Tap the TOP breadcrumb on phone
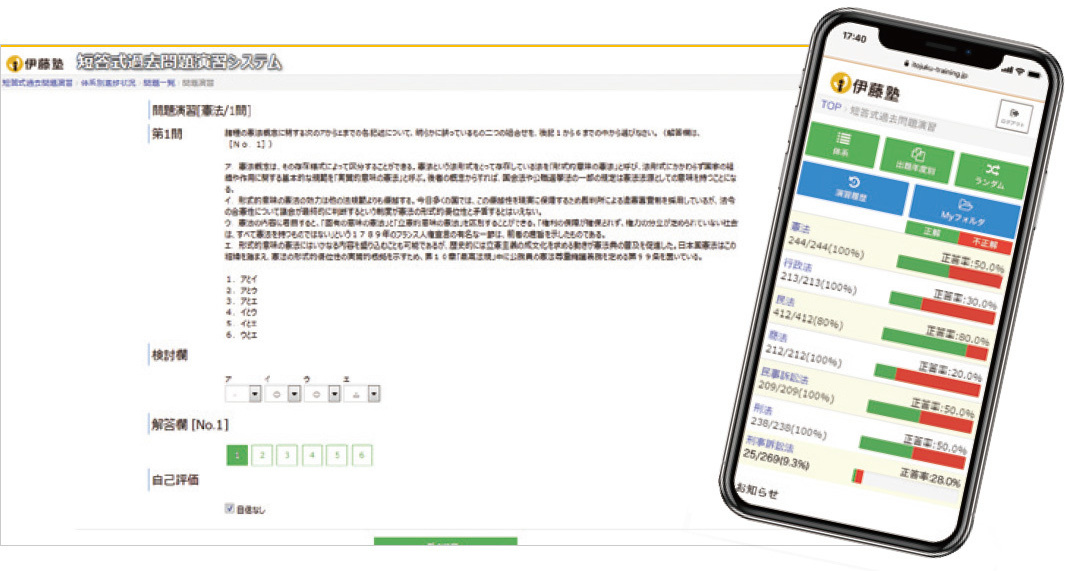The width and height of the screenshot is (1065, 571). (830, 104)
